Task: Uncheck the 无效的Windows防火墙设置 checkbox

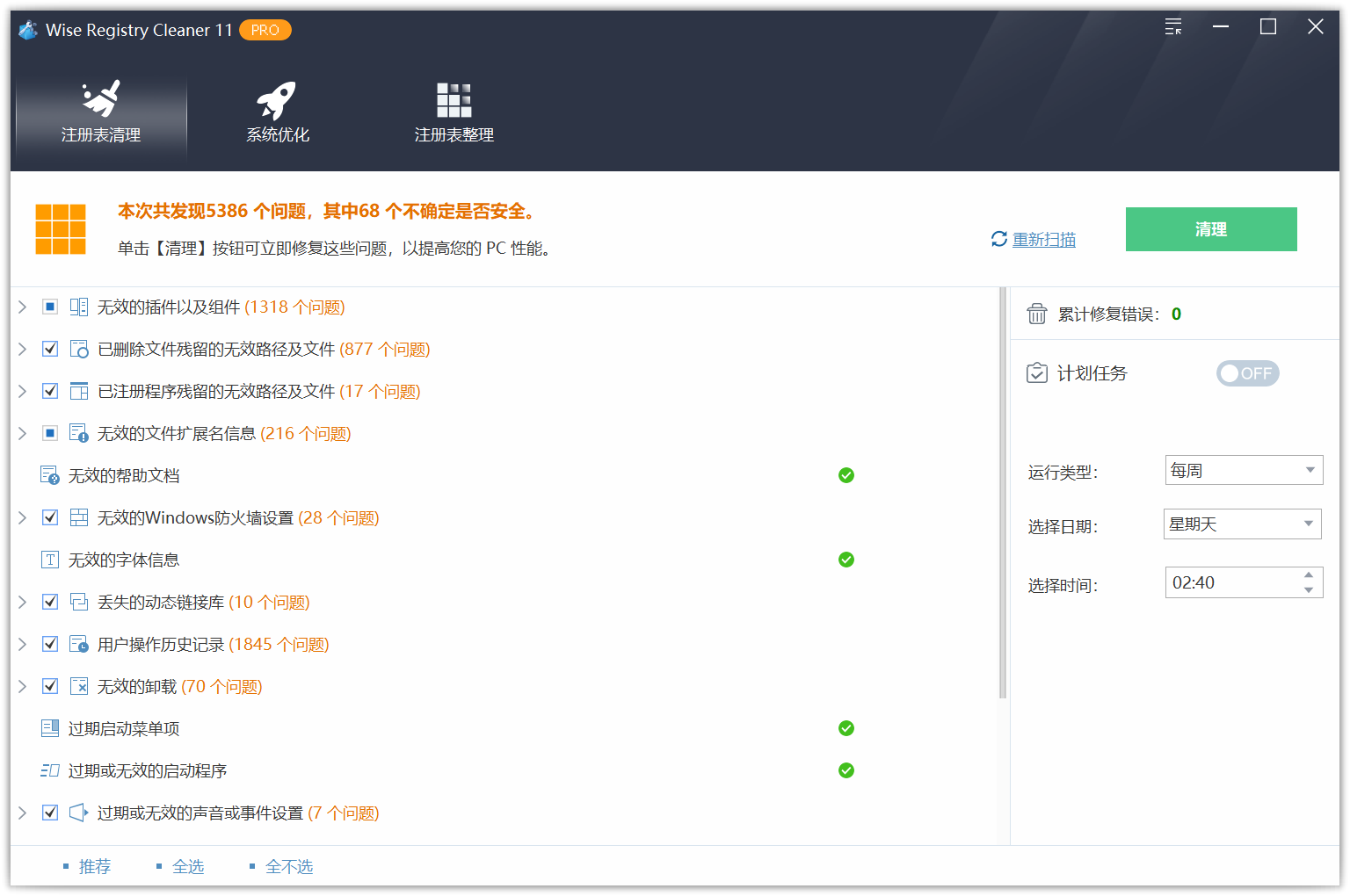Action: [50, 517]
